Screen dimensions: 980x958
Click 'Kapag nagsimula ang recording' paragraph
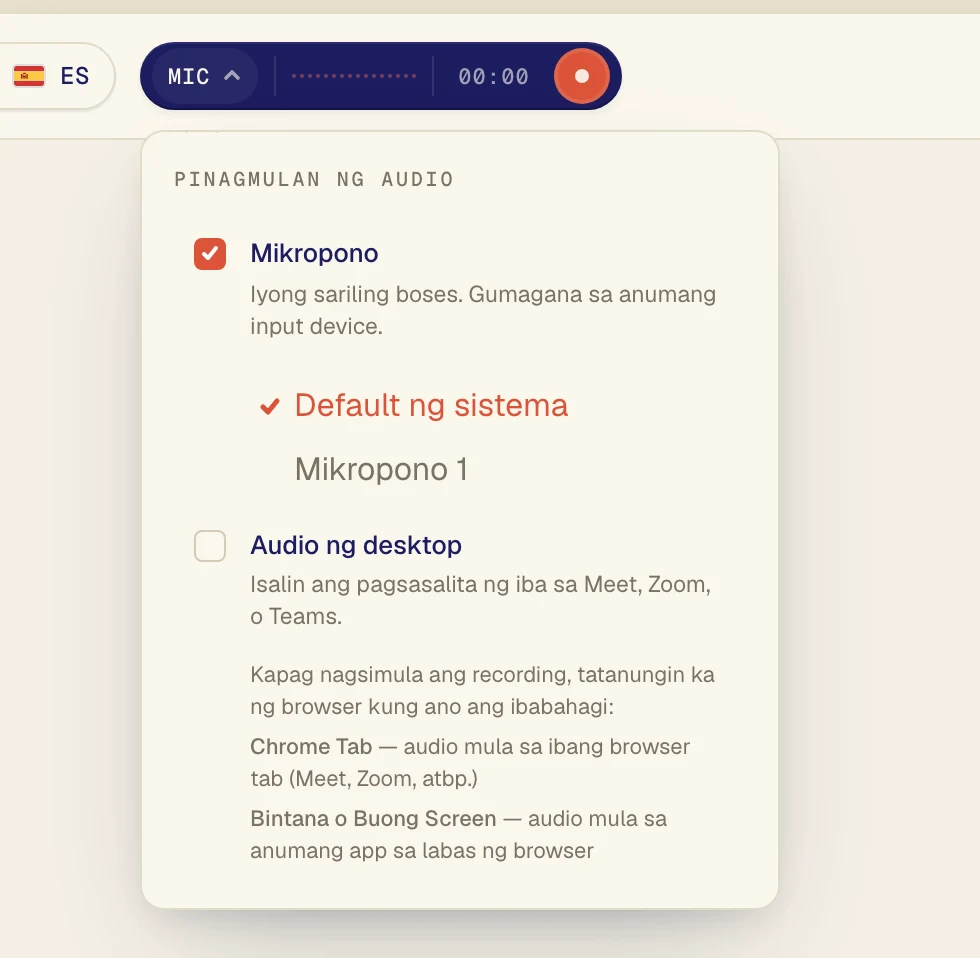482,691
